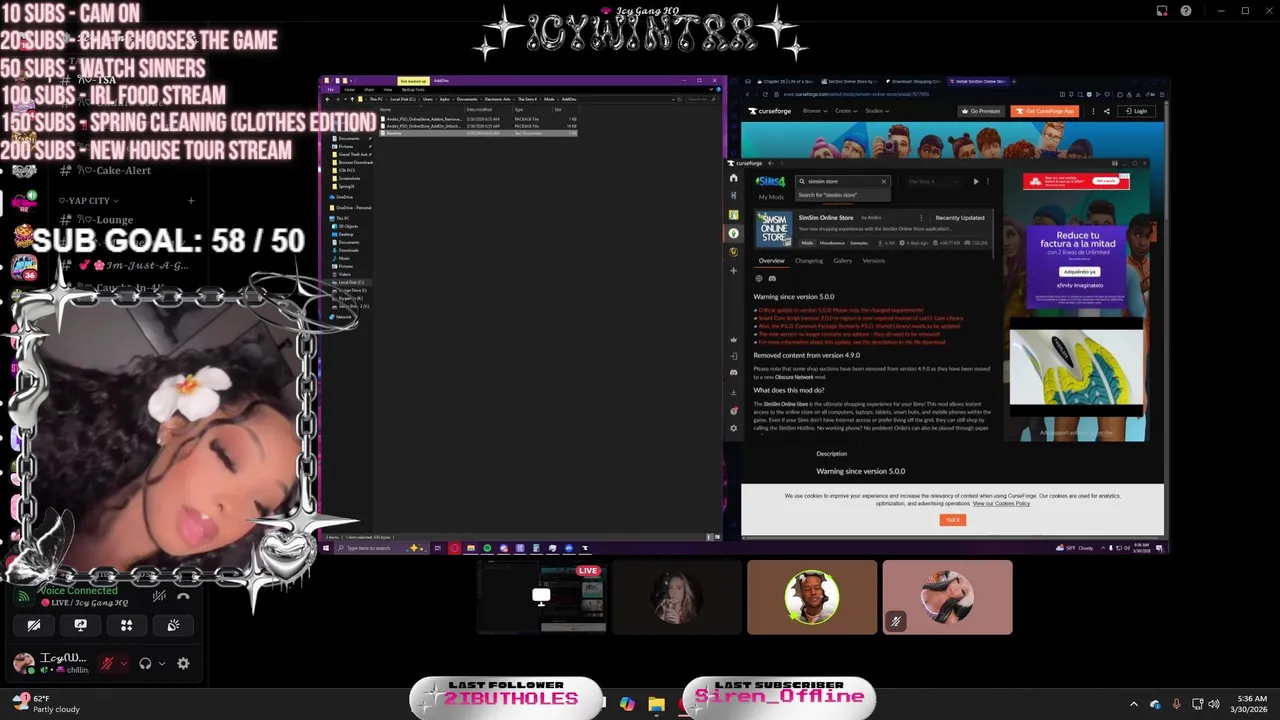
Task: Click share icon in curseforge website header
Action: click(1107, 111)
